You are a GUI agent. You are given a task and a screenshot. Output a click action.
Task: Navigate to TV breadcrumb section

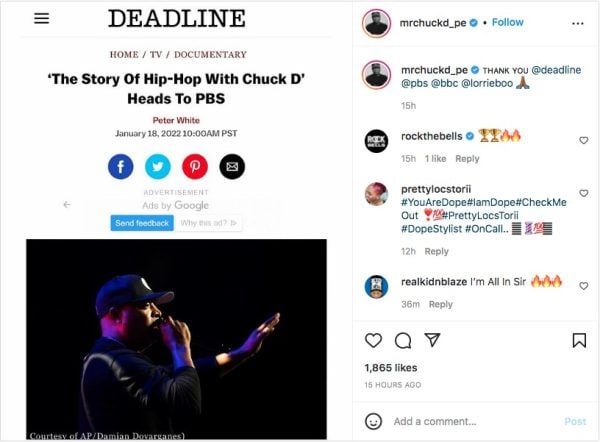[x=156, y=55]
